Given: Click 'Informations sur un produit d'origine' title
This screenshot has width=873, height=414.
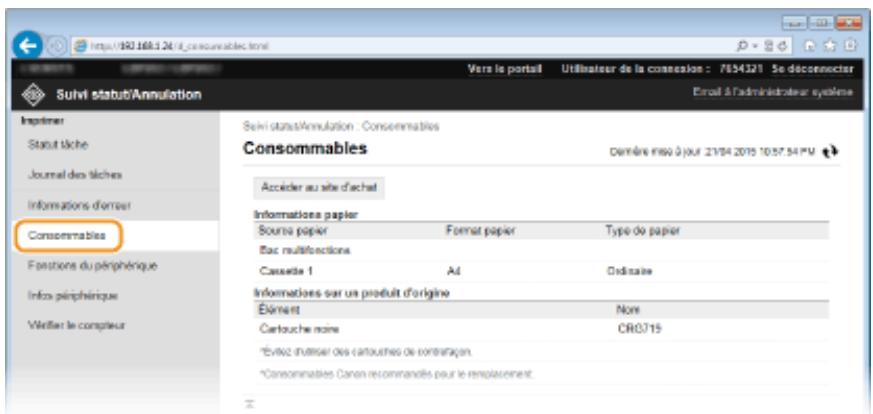Looking at the screenshot, I should point(351,293).
